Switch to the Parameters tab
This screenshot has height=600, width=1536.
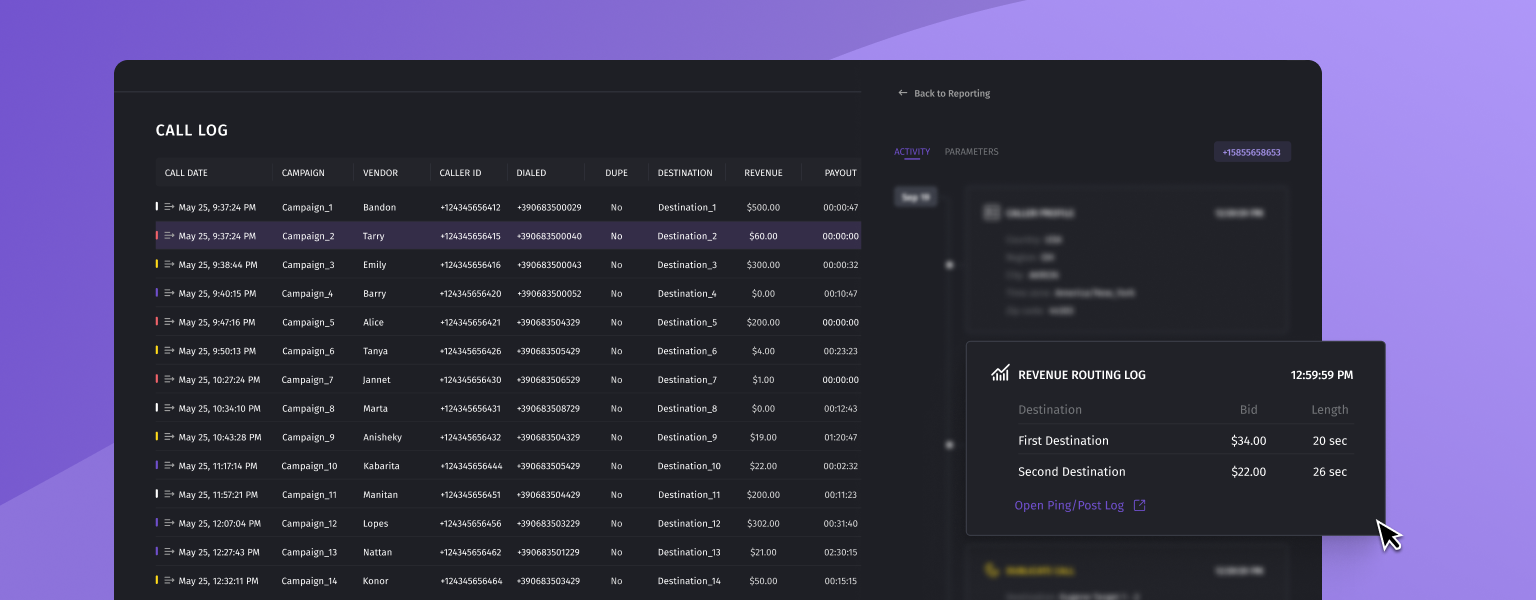pyautogui.click(x=971, y=152)
